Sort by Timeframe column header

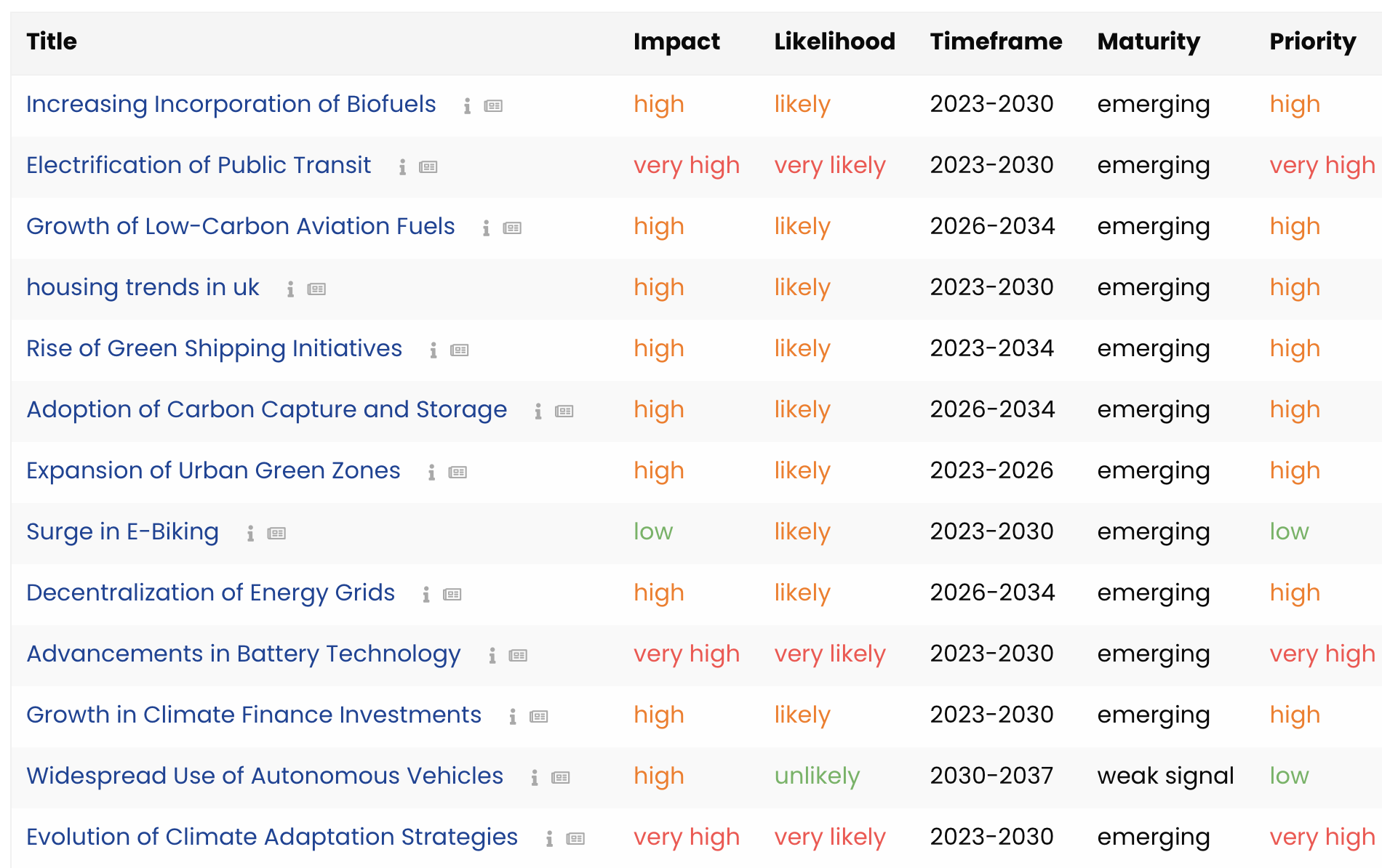coord(995,41)
